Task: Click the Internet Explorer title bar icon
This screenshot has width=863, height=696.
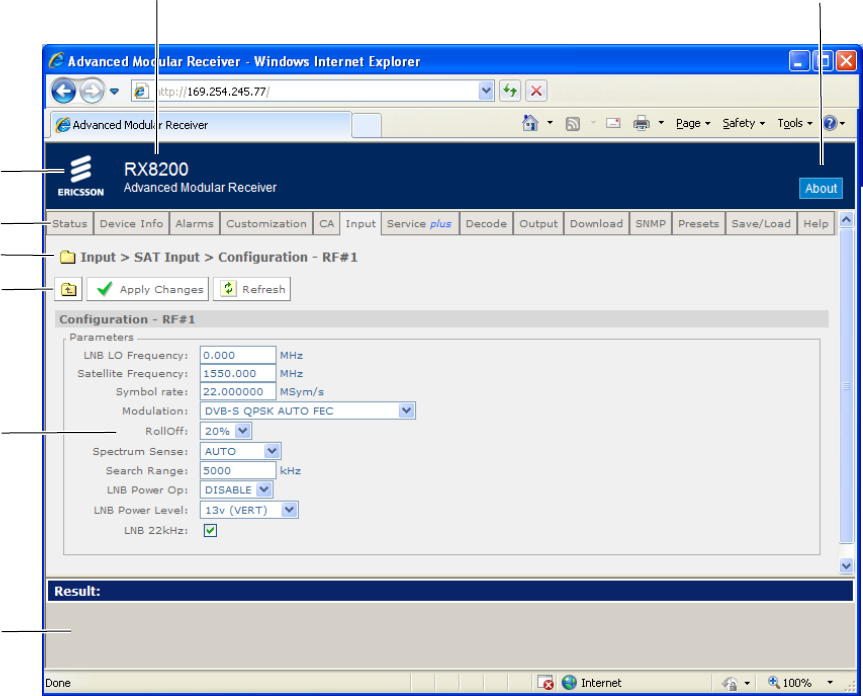Action: (x=56, y=61)
